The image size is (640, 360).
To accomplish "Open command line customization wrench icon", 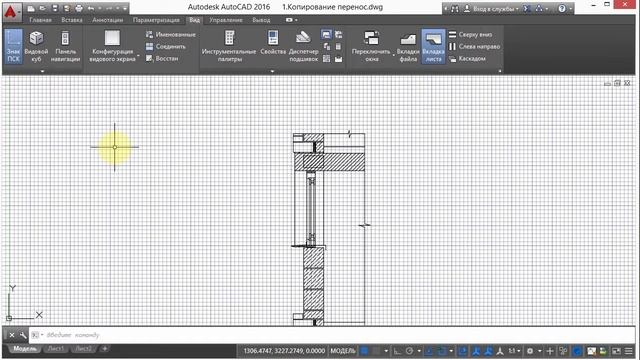I will point(23,335).
